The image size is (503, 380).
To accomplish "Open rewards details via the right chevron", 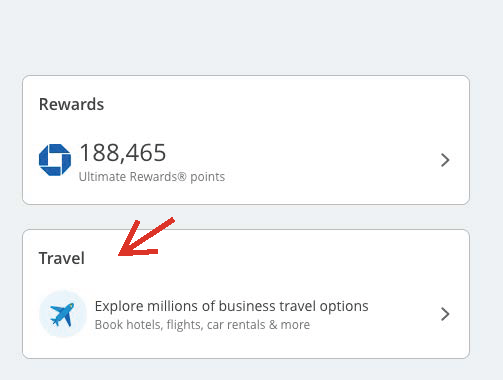I will point(445,160).
